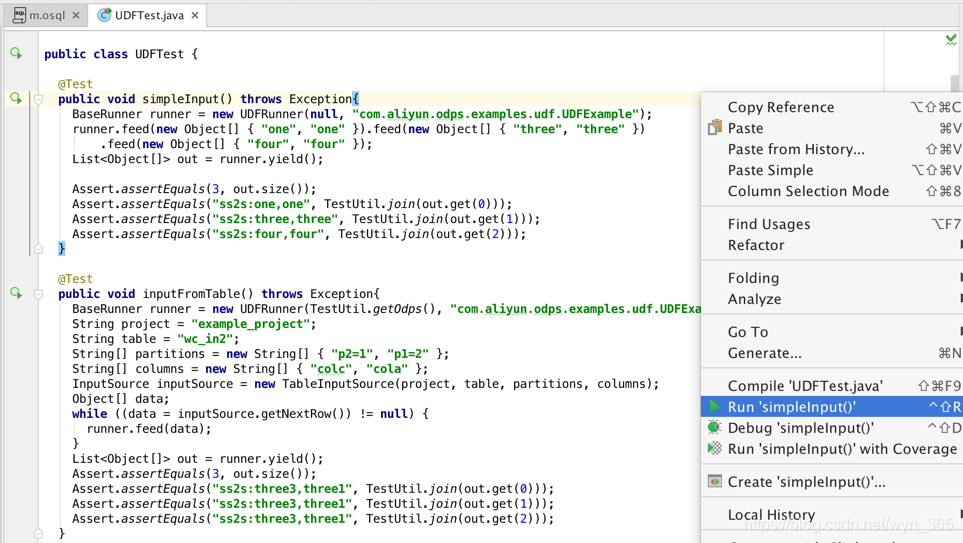Click the "ss2s:four,four" string literal
Screen dimensions: 963x543
(x=268, y=234)
